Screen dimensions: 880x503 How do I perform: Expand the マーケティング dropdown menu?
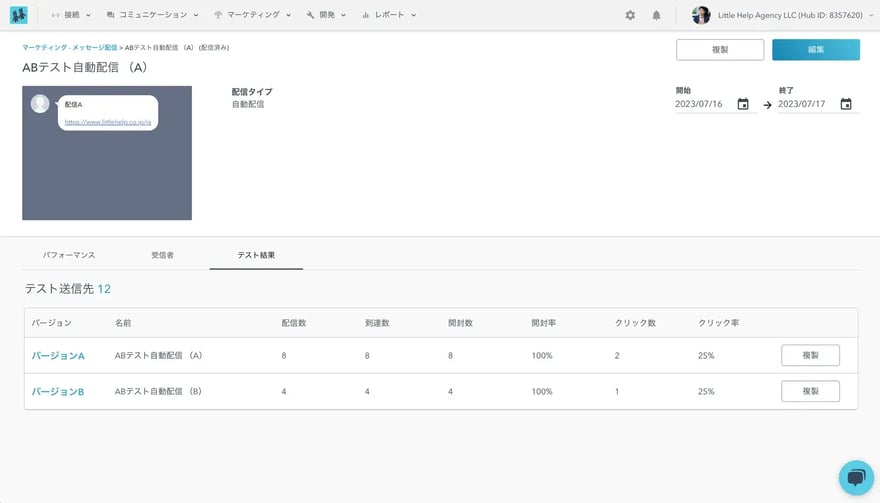coord(252,15)
